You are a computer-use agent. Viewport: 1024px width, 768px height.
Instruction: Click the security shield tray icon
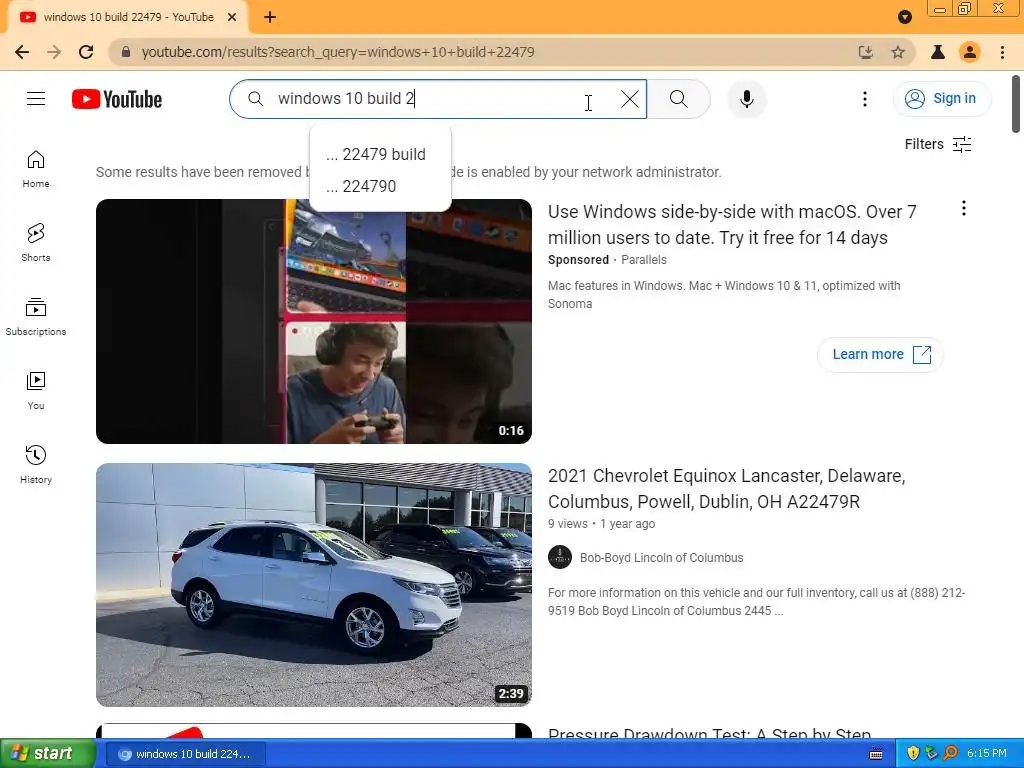[913, 754]
